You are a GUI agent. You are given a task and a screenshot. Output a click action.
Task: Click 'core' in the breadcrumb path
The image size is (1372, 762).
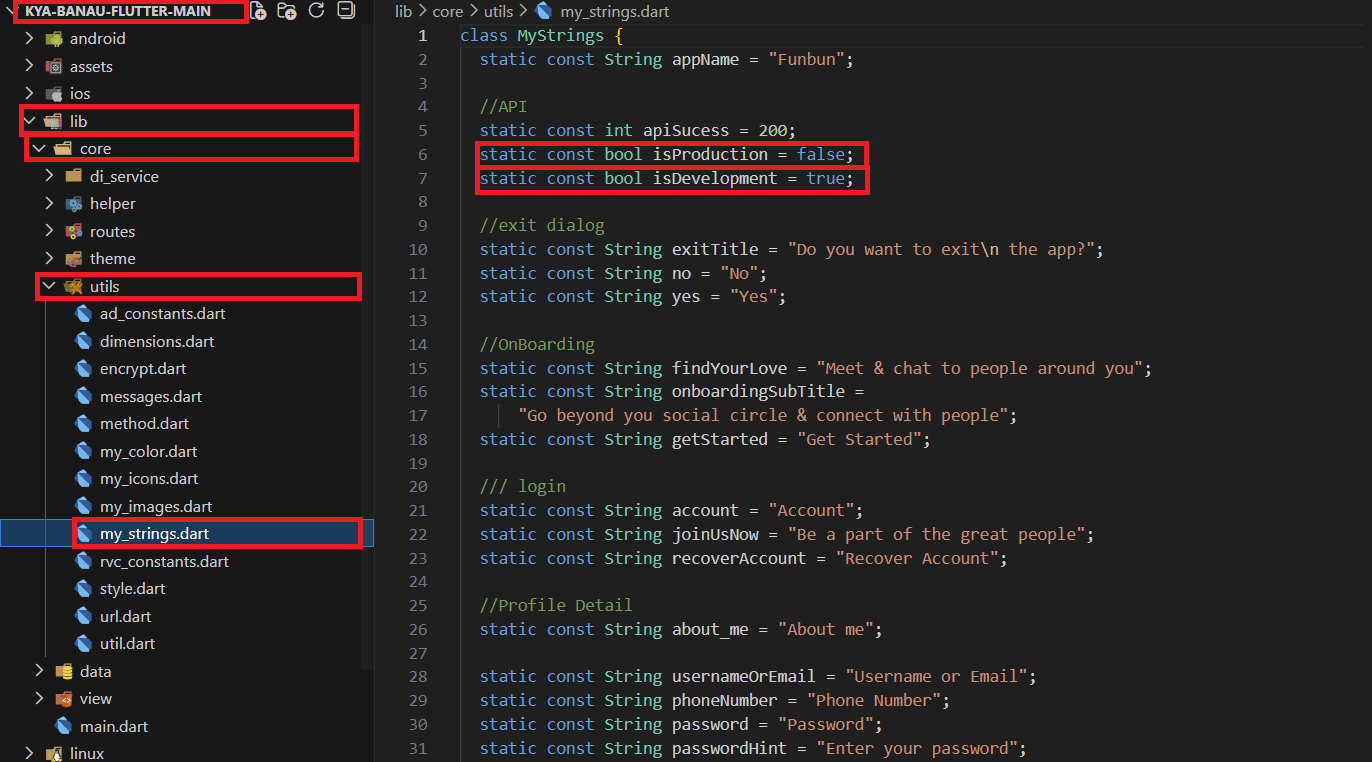[x=447, y=12]
